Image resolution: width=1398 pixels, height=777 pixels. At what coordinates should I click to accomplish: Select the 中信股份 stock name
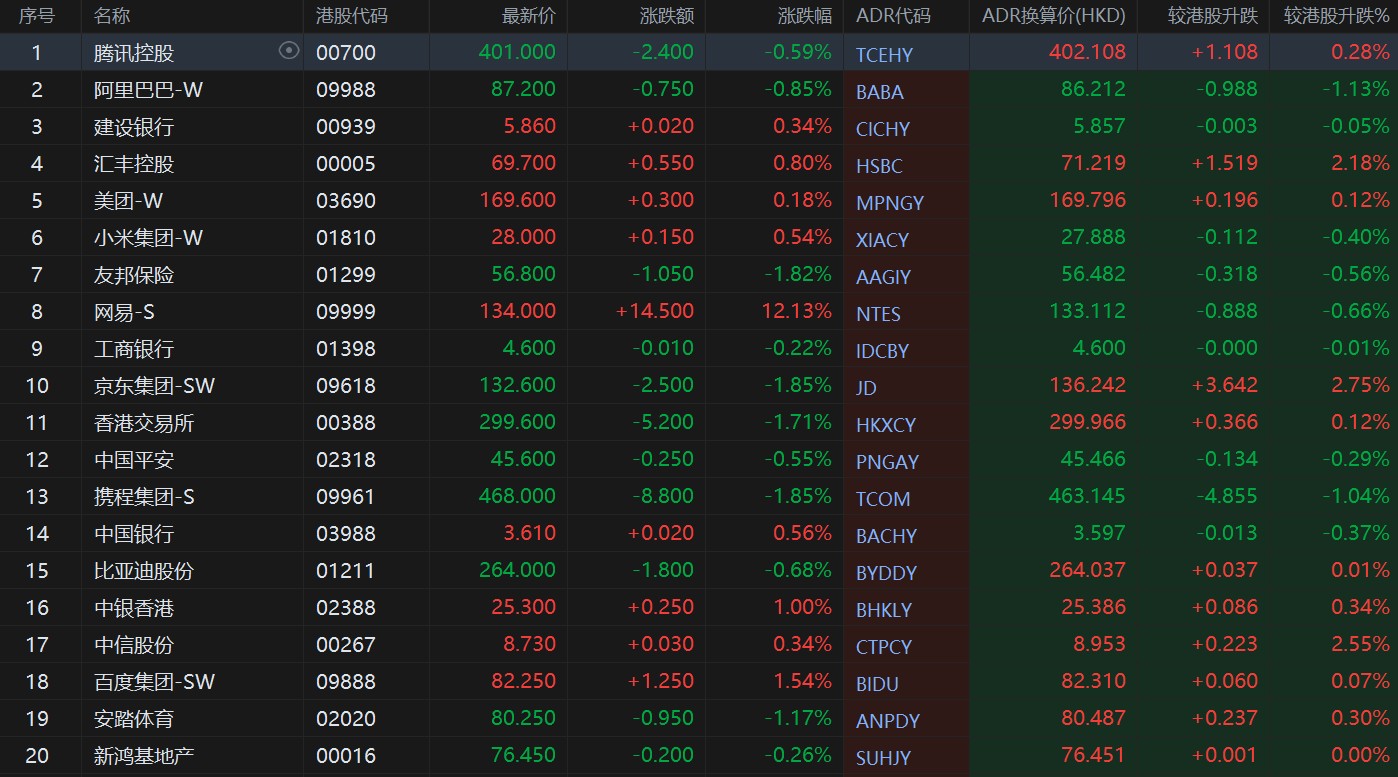click(x=134, y=645)
